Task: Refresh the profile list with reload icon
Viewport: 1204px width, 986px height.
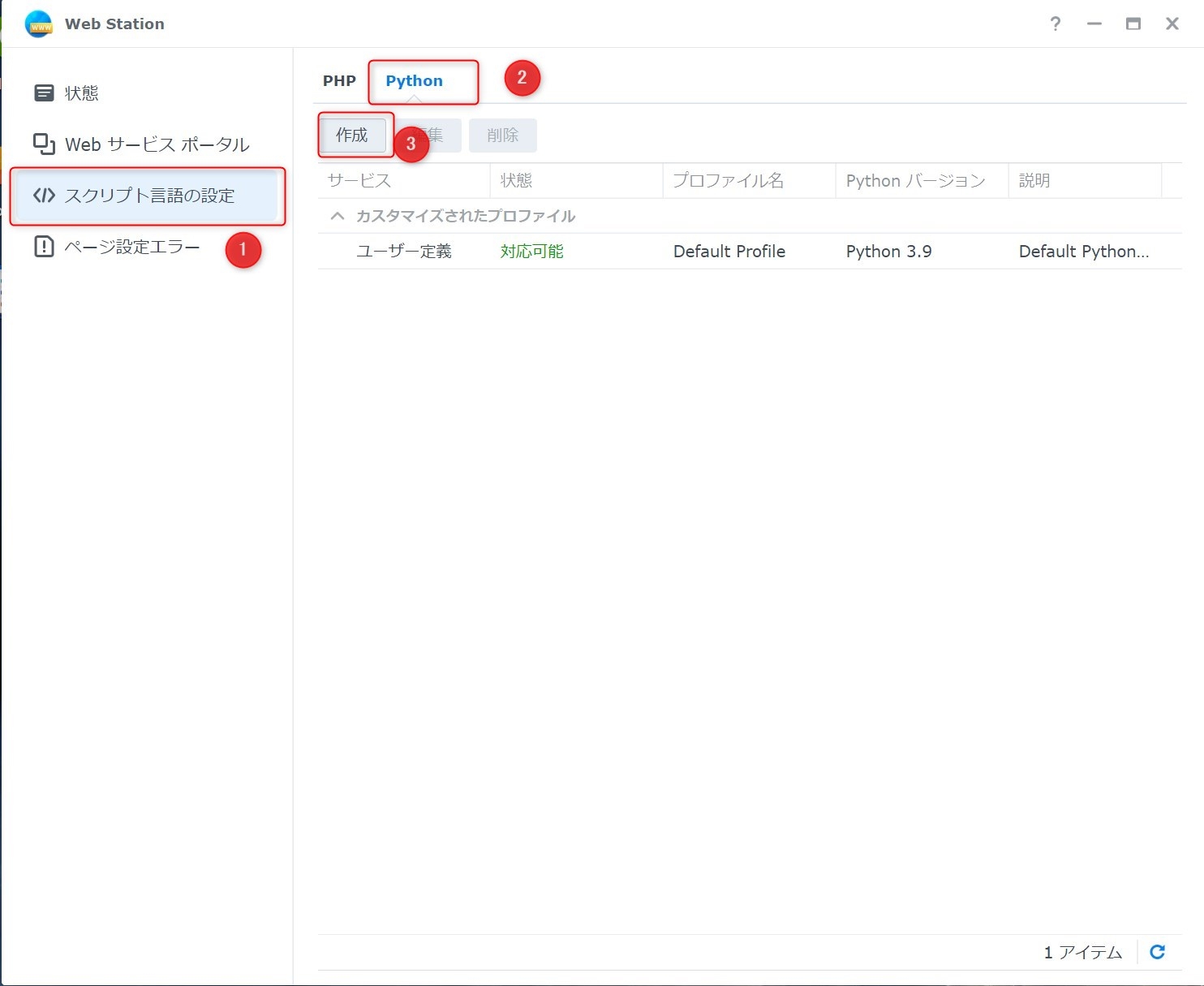Action: 1158,952
